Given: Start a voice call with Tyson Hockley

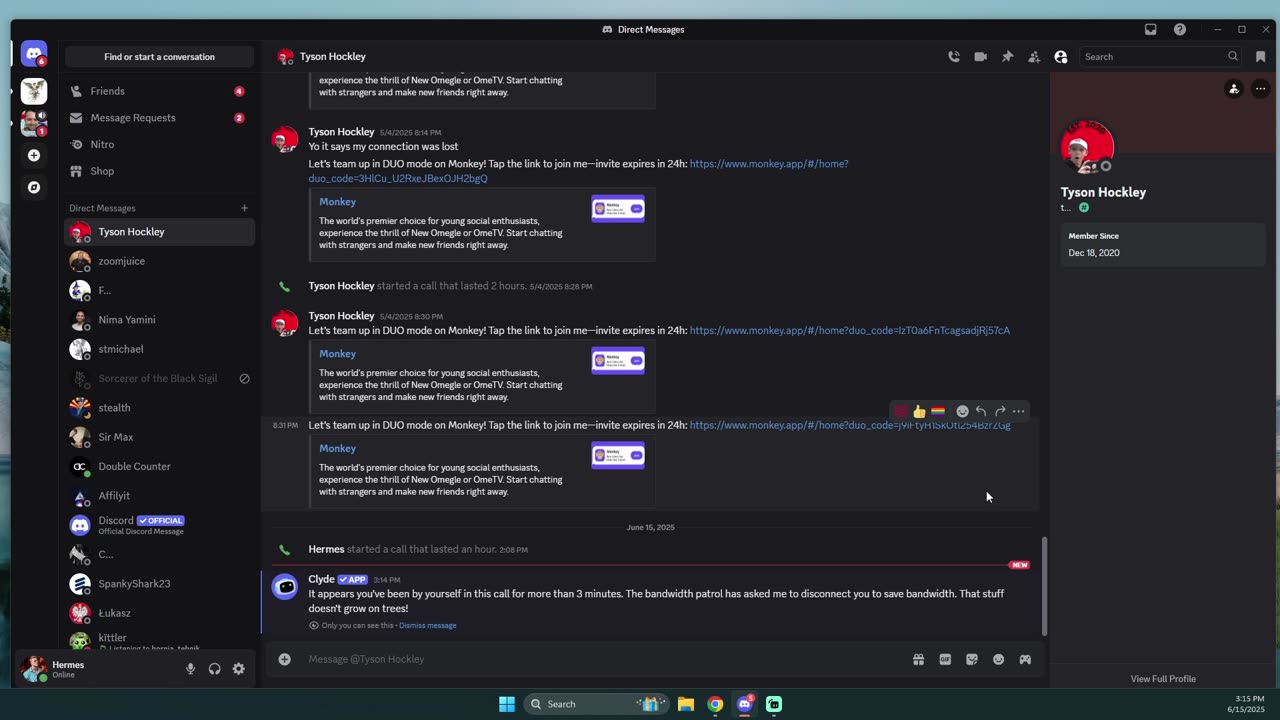Looking at the screenshot, I should coord(954,57).
